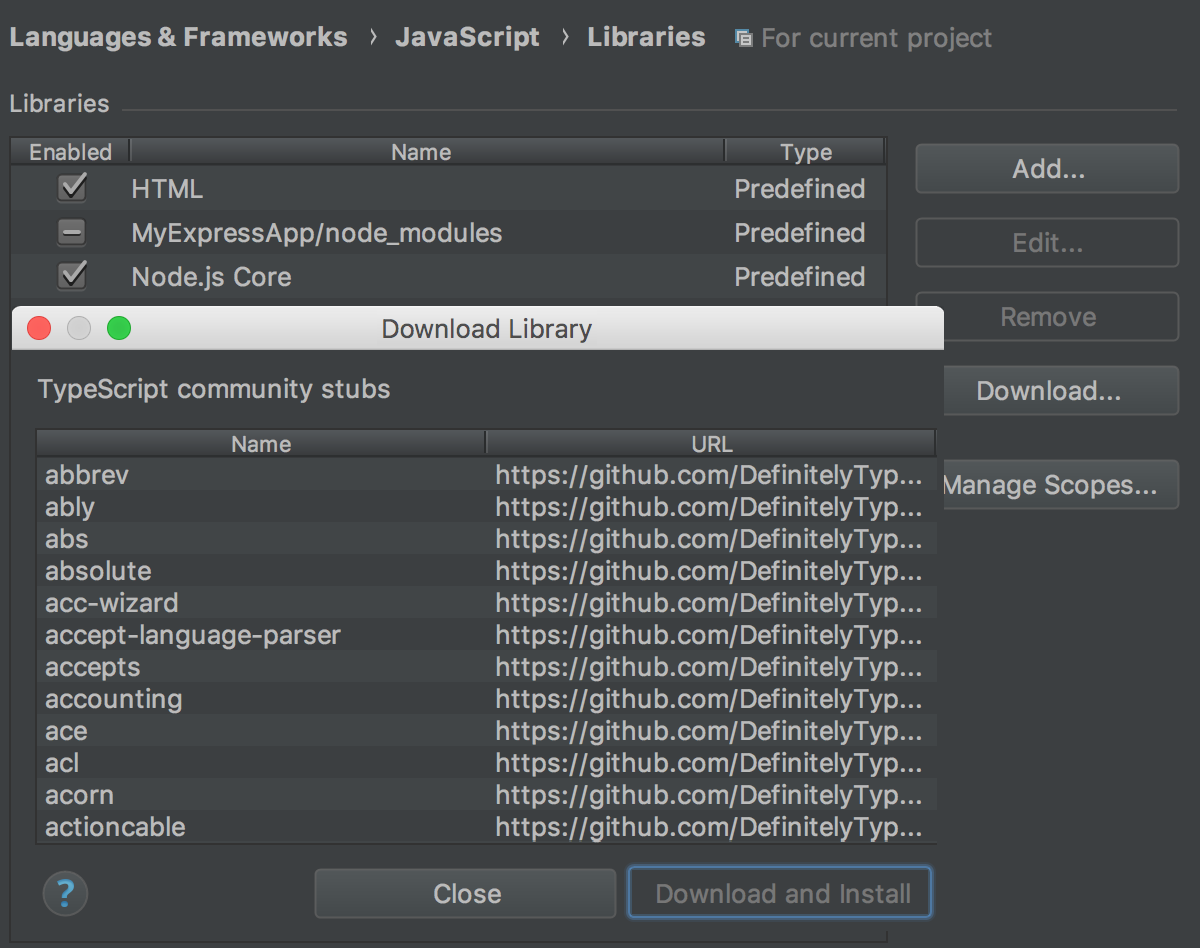This screenshot has height=948, width=1200.
Task: Toggle the Node.js Core checkbox
Action: [72, 275]
